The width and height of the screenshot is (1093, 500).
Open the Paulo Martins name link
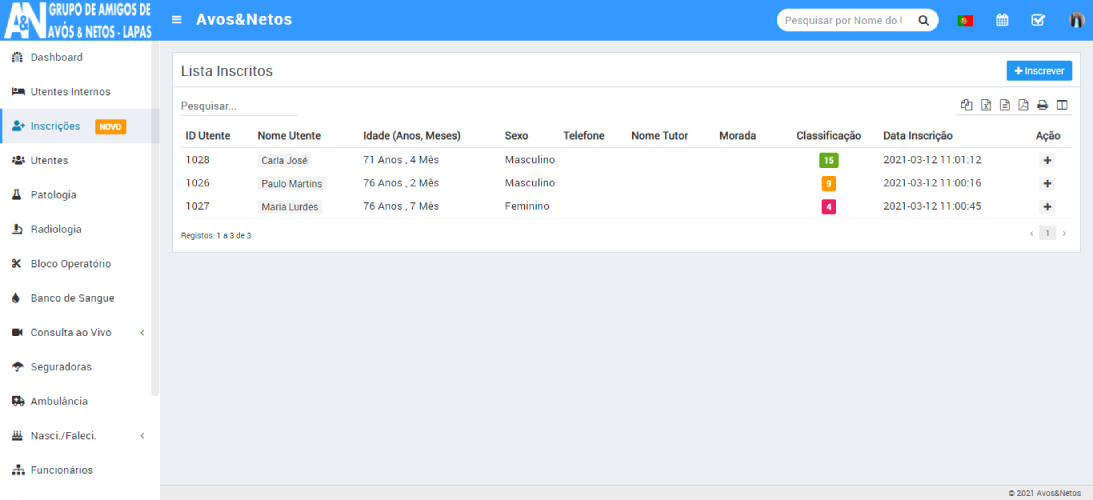point(291,184)
